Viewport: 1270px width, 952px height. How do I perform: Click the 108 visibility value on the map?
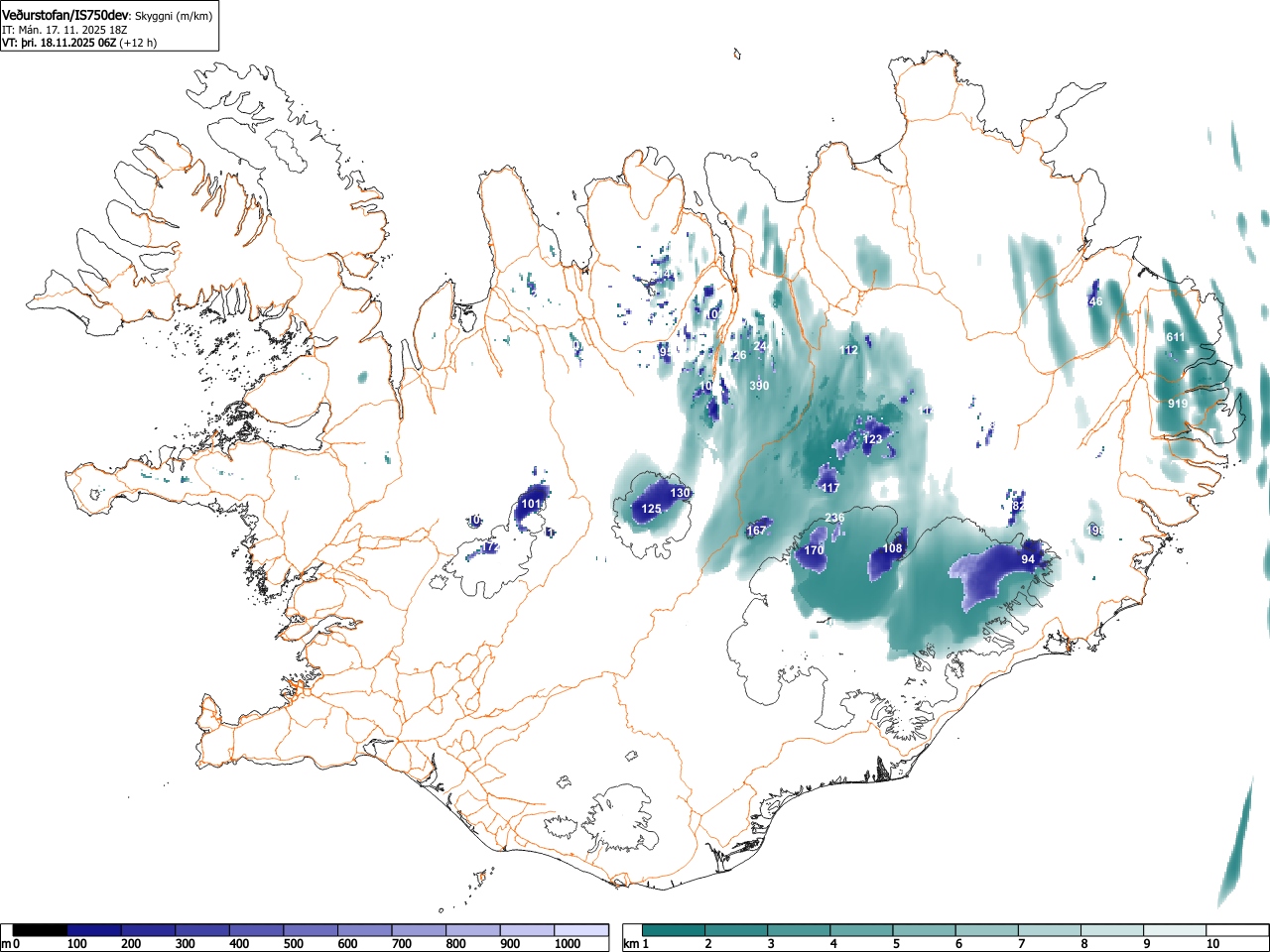tap(893, 548)
